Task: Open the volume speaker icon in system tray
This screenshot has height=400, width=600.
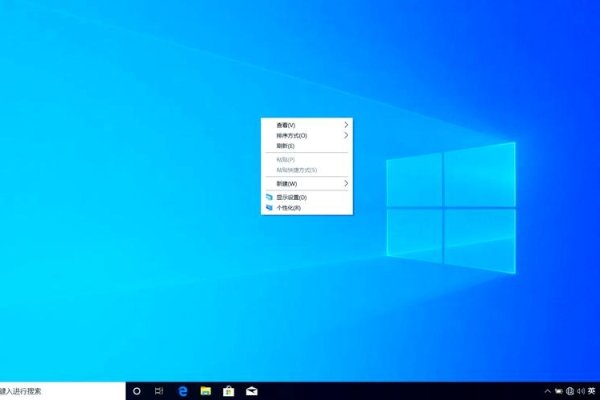Action: tap(581, 391)
